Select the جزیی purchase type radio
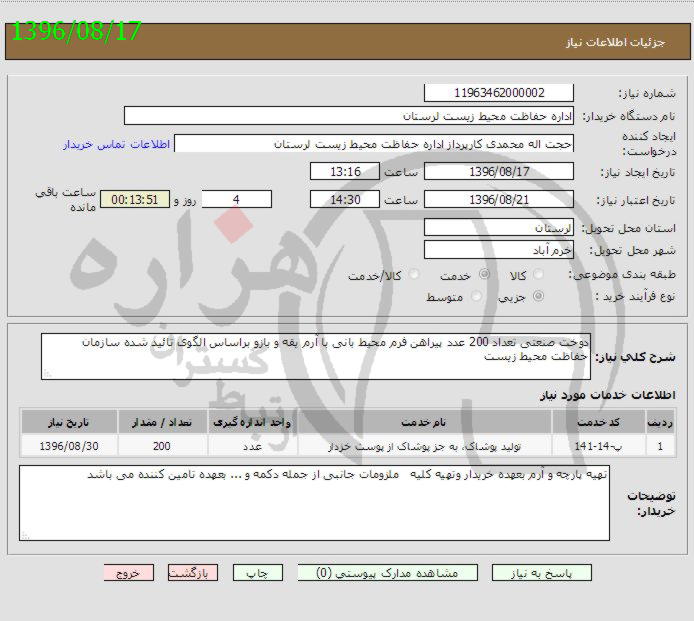 point(538,296)
